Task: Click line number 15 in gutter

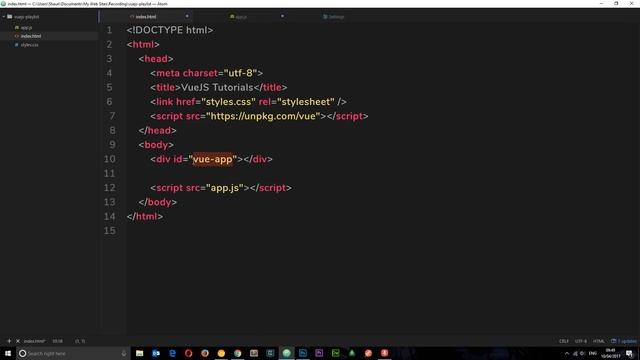Action: coord(109,231)
